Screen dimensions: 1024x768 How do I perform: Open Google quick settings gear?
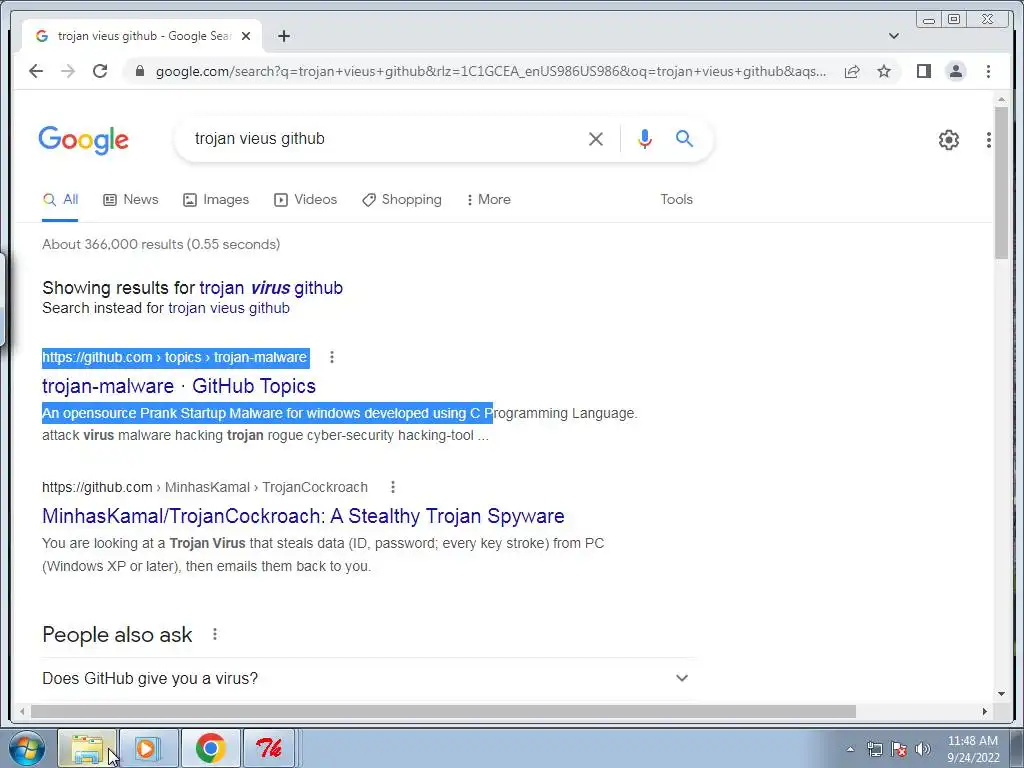(x=948, y=139)
